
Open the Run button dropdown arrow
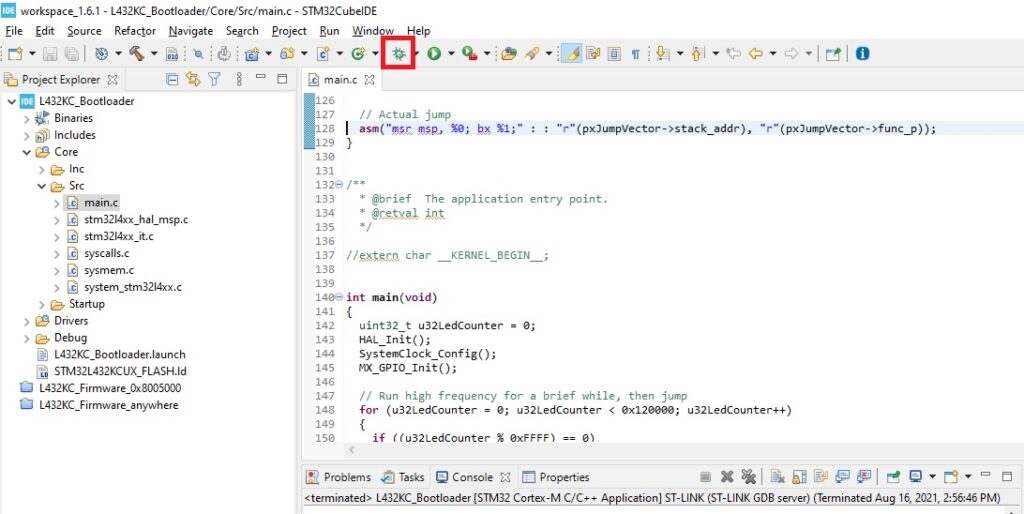[451, 54]
